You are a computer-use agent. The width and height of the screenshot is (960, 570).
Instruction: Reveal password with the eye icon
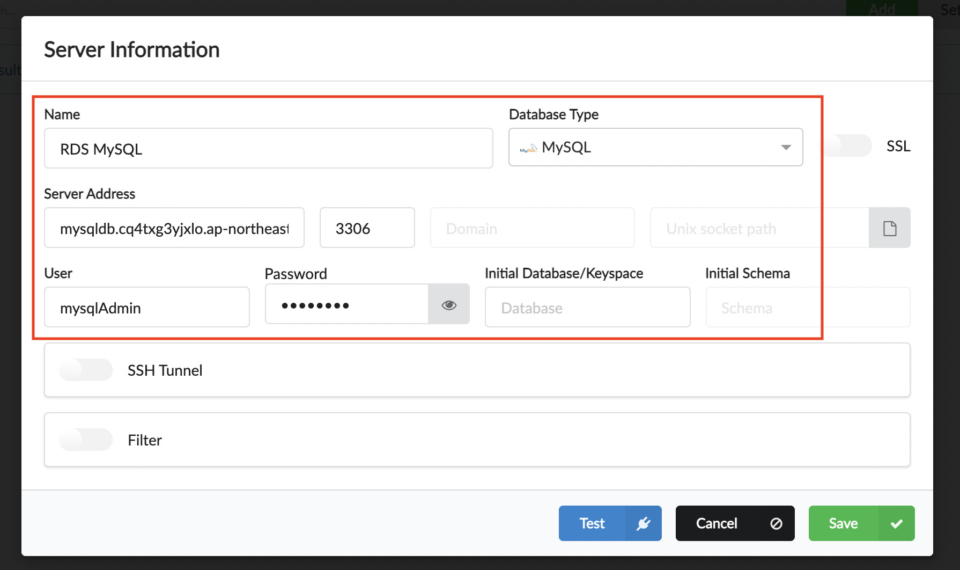coord(449,305)
